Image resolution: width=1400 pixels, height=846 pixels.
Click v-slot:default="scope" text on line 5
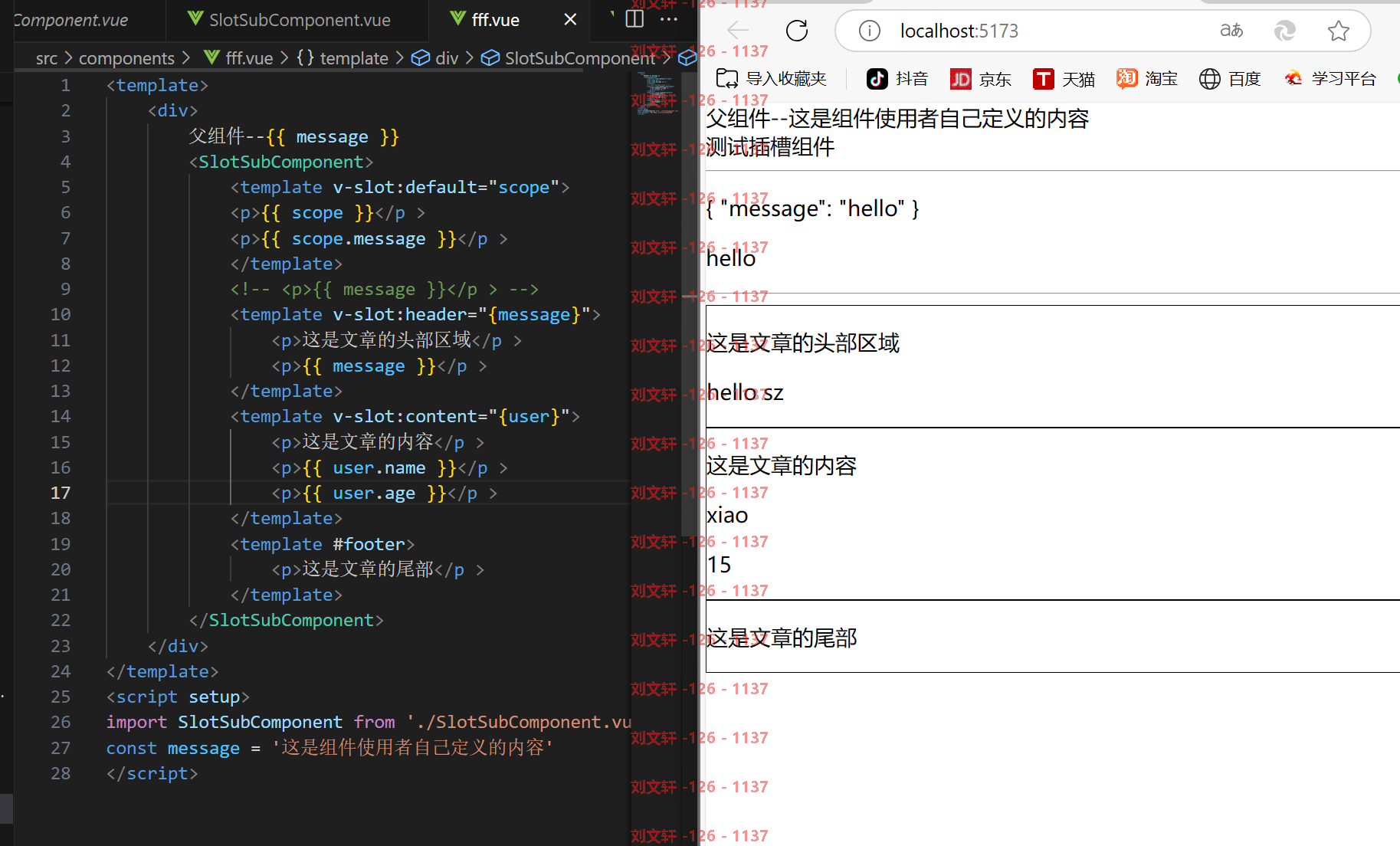(446, 187)
